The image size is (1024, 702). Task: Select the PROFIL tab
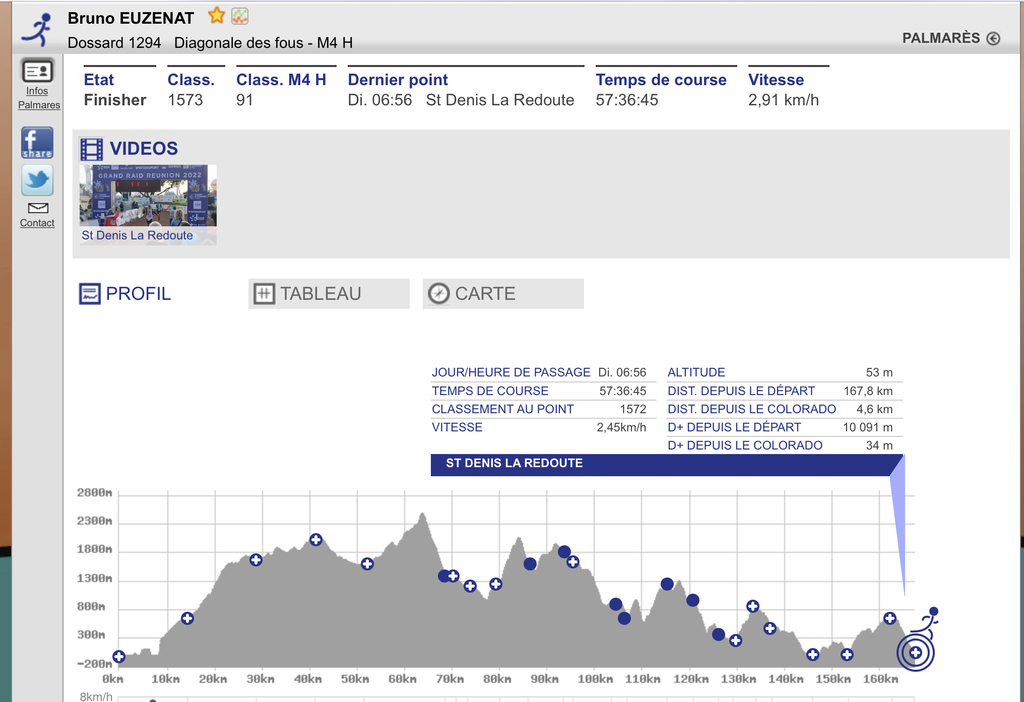coord(125,294)
